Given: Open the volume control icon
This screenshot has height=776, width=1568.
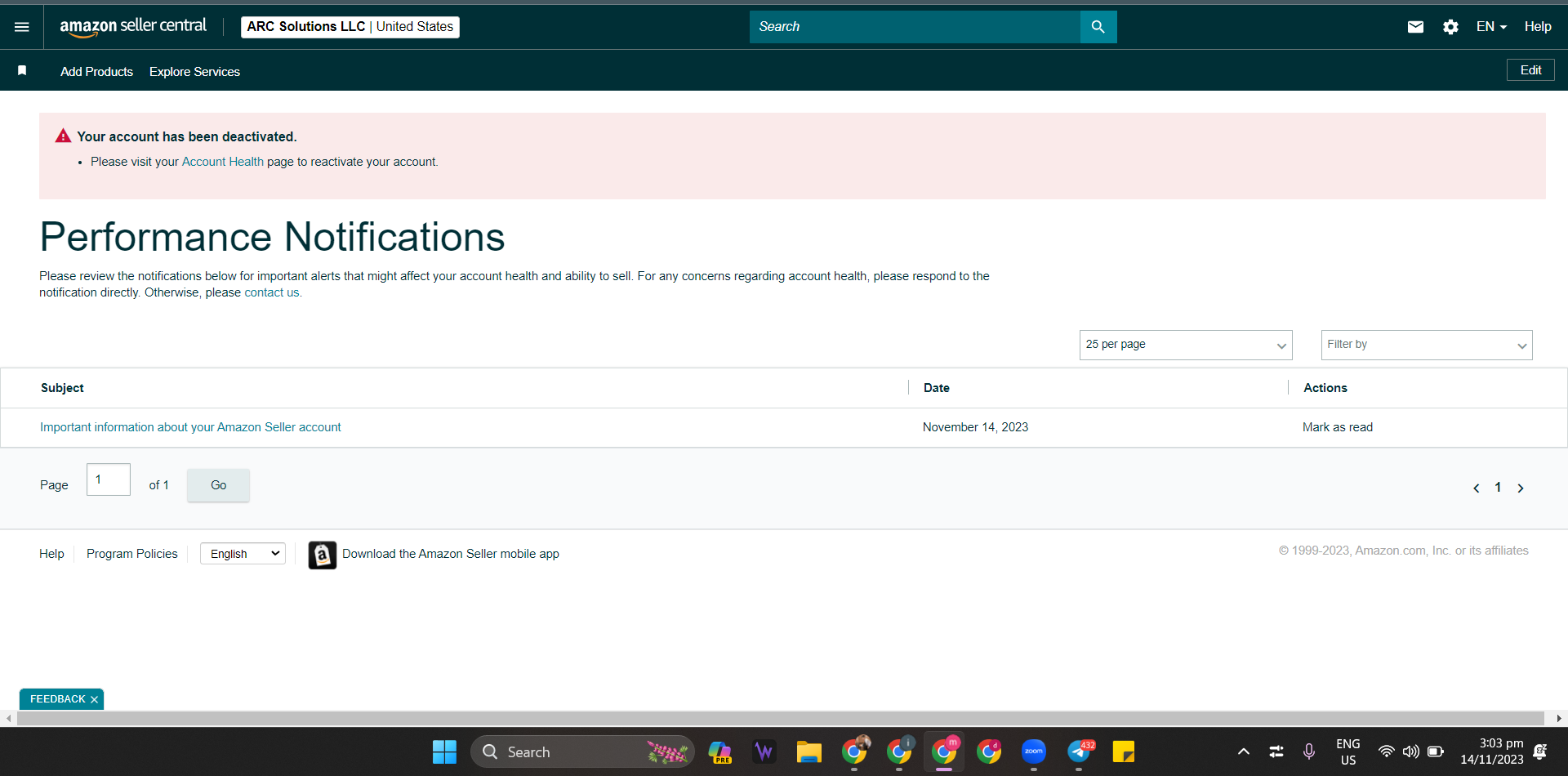Looking at the screenshot, I should (1410, 751).
